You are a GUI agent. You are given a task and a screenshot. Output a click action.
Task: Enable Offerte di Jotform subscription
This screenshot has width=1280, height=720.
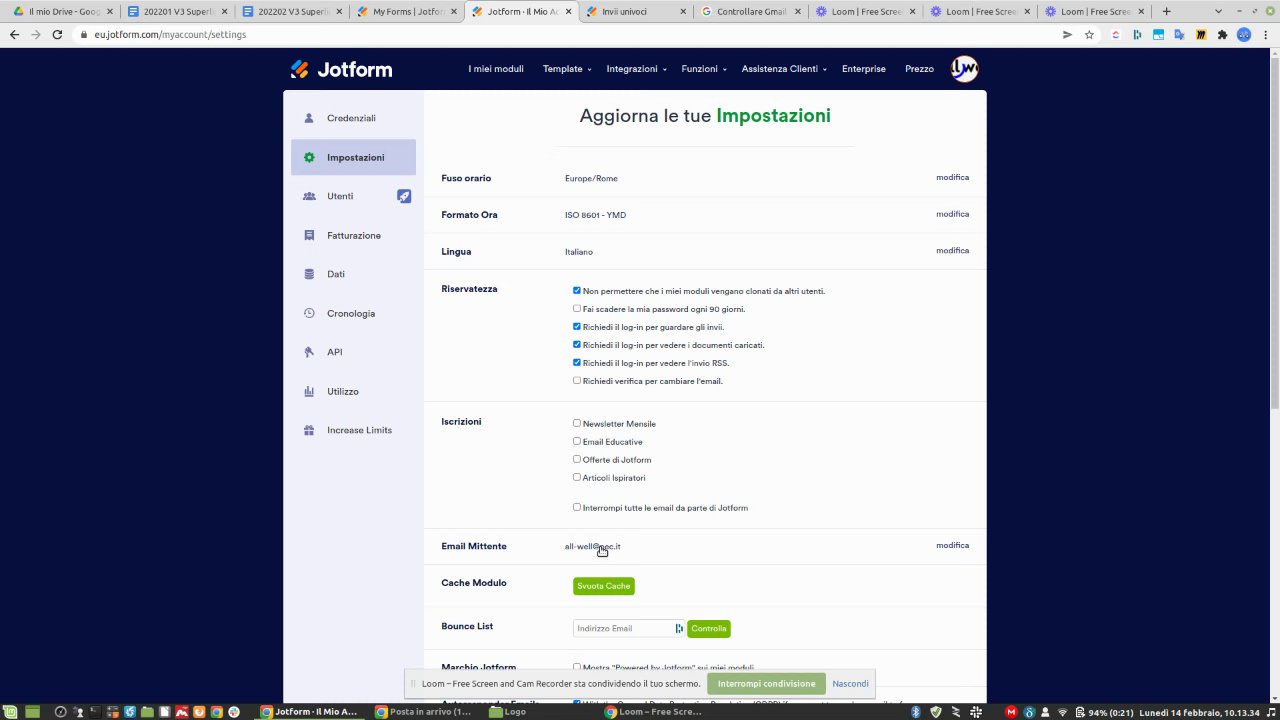577,460
